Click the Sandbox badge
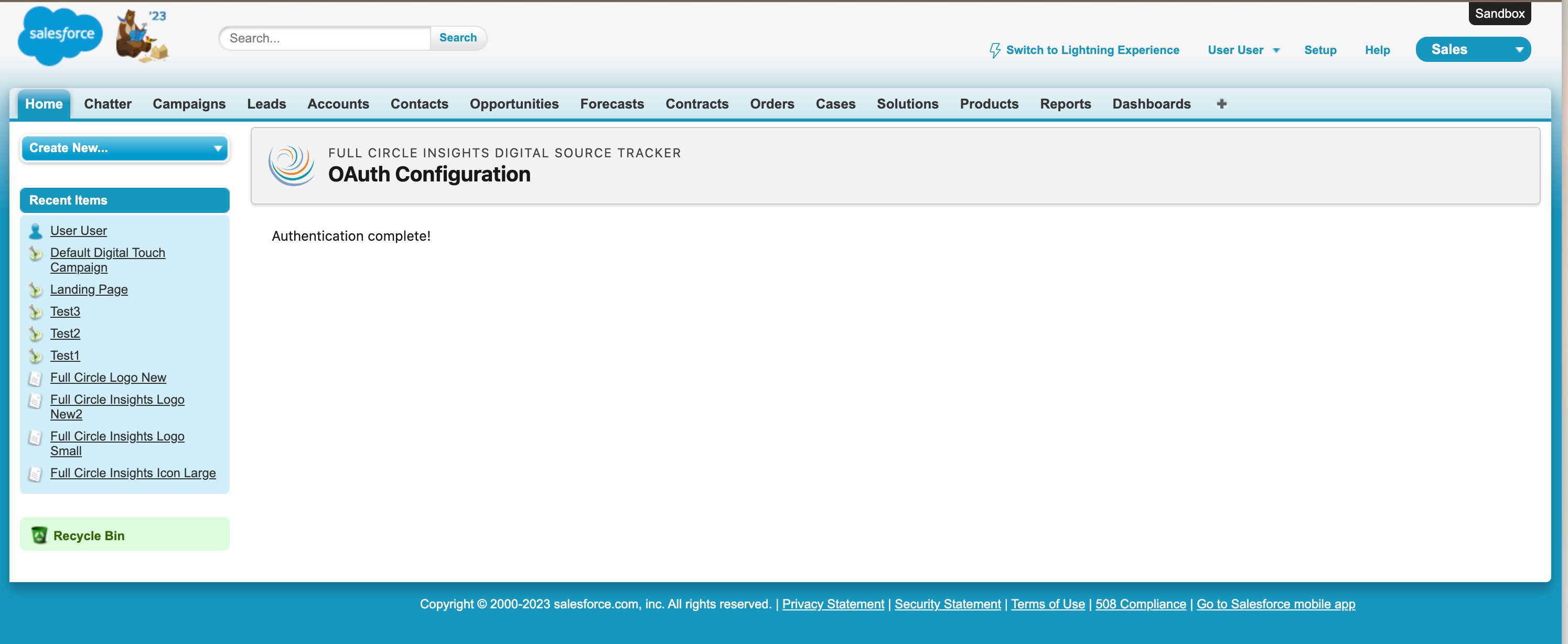 click(1500, 14)
